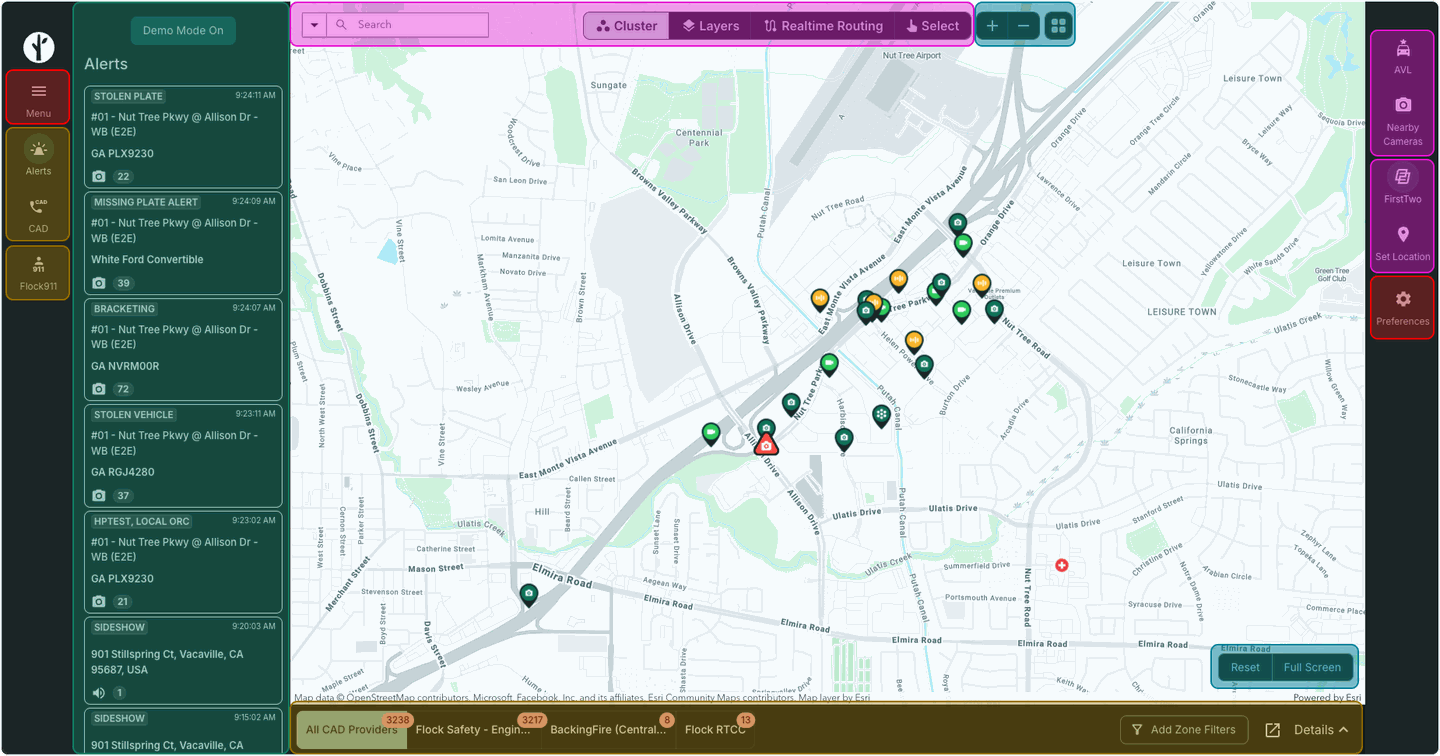Click the Flock logo at top left
Screen dimensions: 1440x756
[x=38, y=47]
